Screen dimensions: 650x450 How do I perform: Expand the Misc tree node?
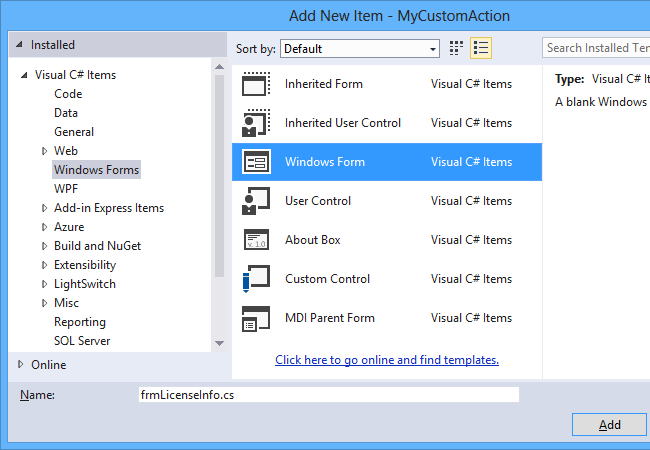(44, 303)
